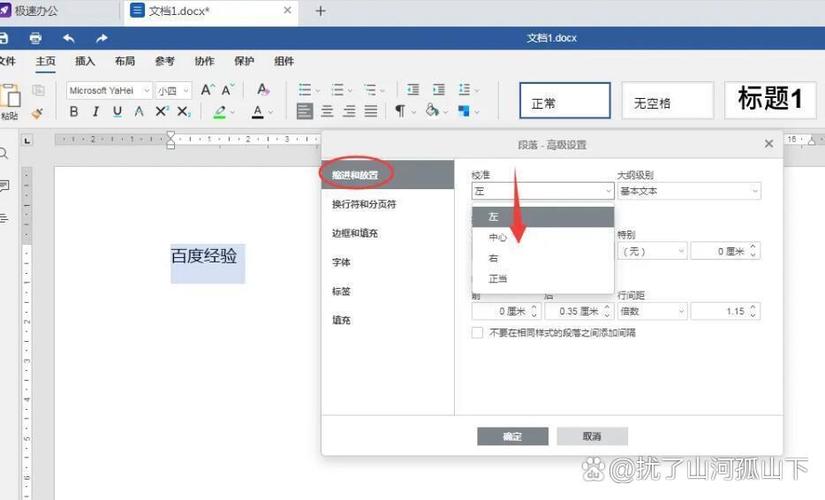This screenshot has height=500, width=825.
Task: Switch to the 插入 tab
Action: [85, 61]
